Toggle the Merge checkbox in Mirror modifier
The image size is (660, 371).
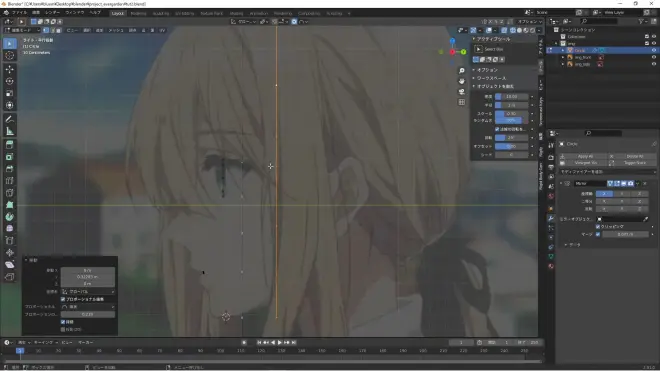click(x=598, y=234)
